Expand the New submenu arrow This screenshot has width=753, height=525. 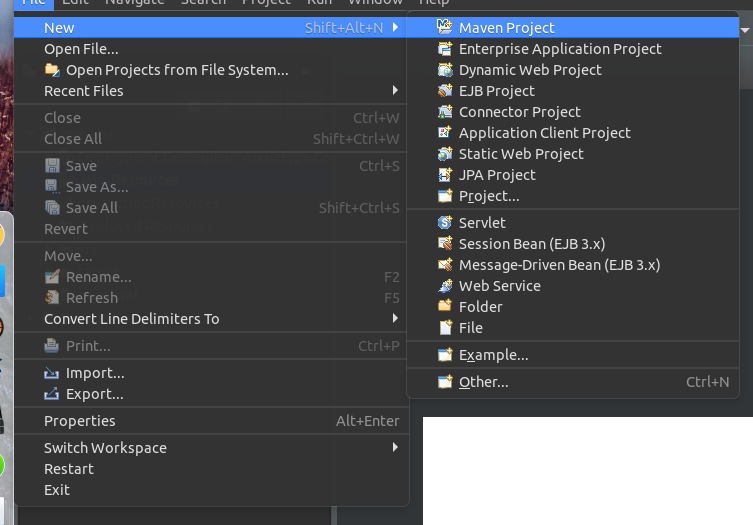395,27
